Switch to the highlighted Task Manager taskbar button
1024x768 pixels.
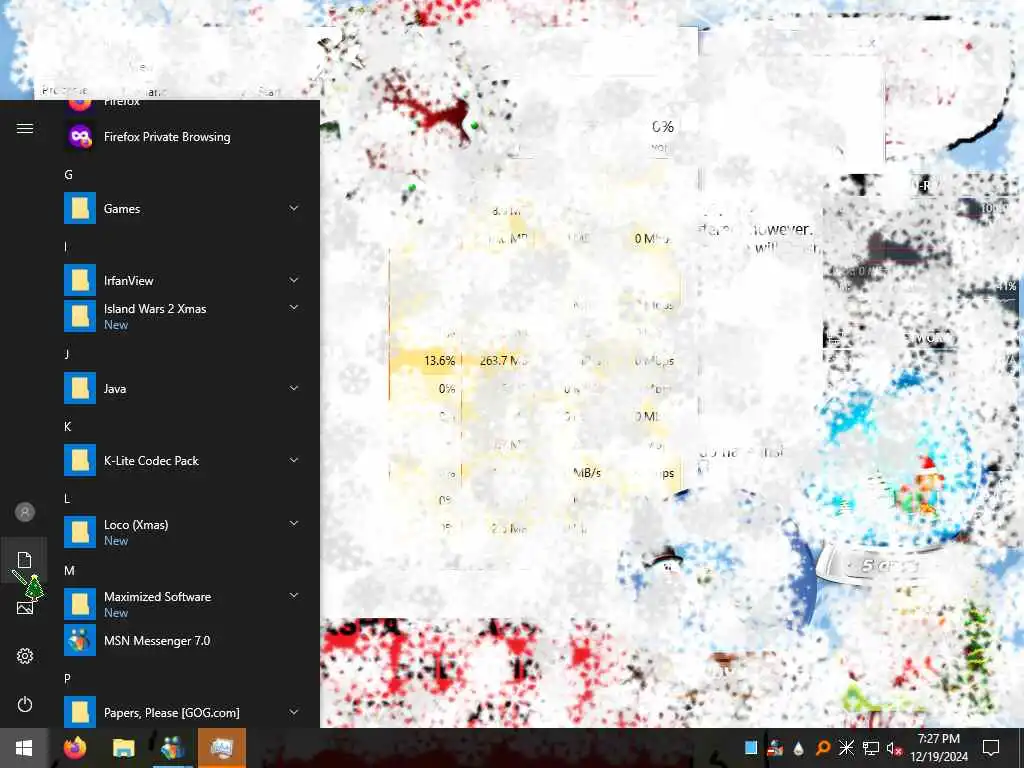pos(222,748)
